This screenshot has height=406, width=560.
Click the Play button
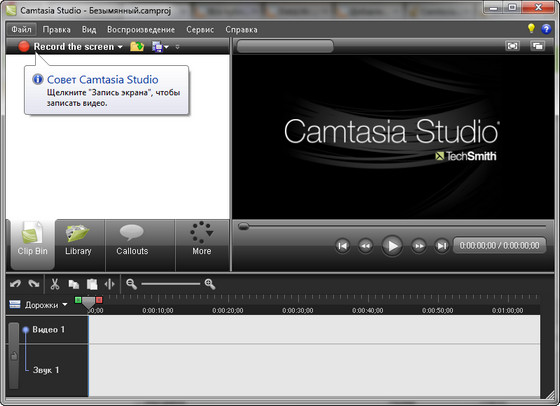[392, 246]
